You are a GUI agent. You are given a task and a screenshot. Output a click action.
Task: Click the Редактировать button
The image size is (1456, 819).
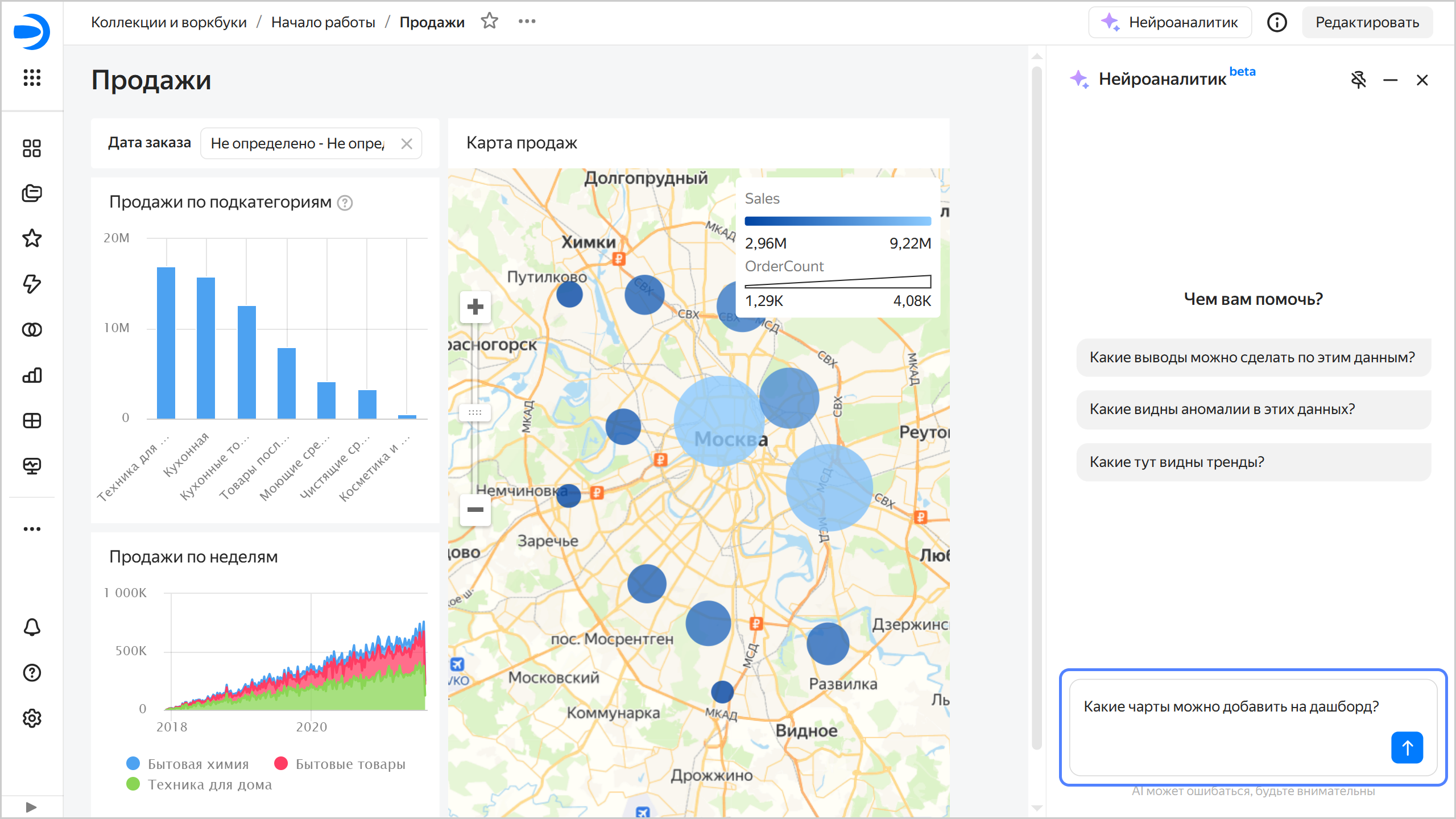pos(1367,23)
